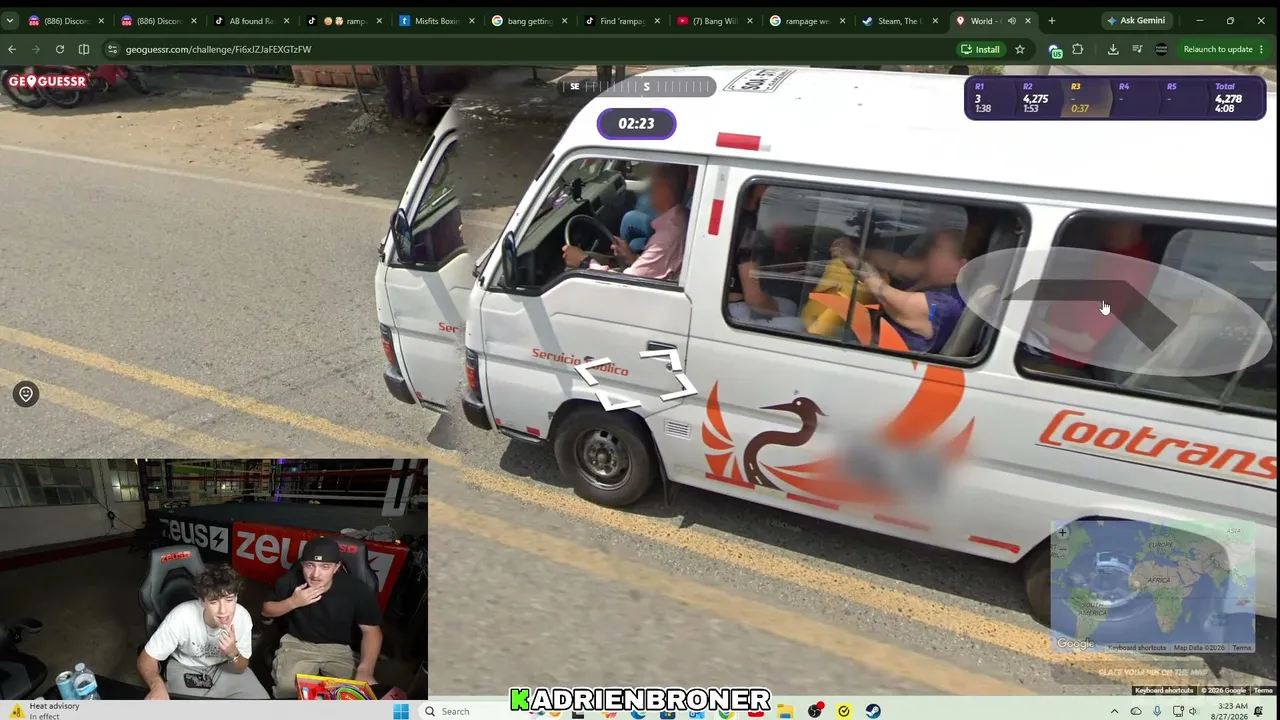Open Steam from the taskbar
1280x720 pixels.
(x=873, y=711)
